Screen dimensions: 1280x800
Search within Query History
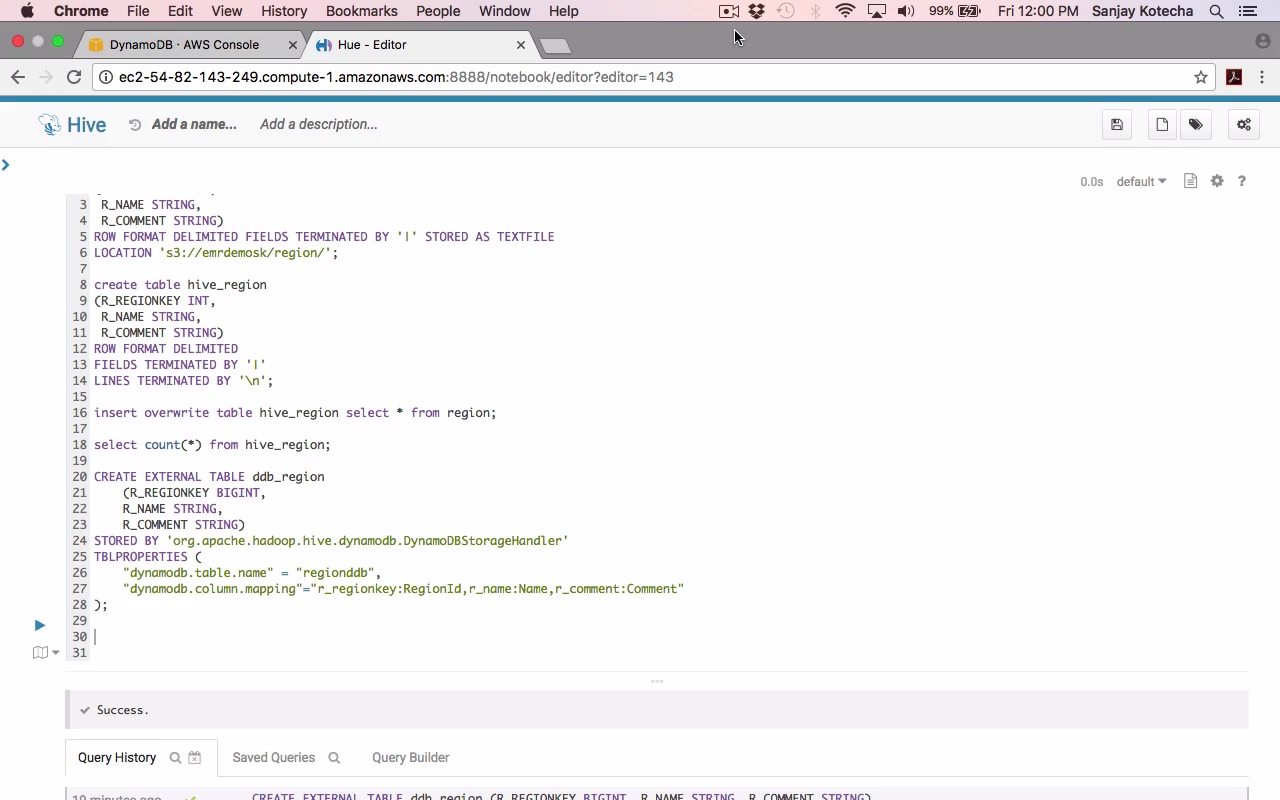click(x=175, y=758)
